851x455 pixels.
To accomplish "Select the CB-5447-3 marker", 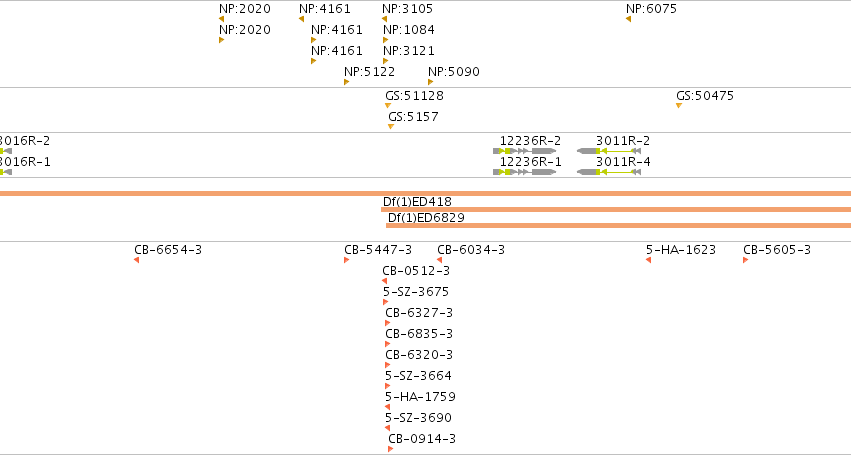I will tap(346, 260).
